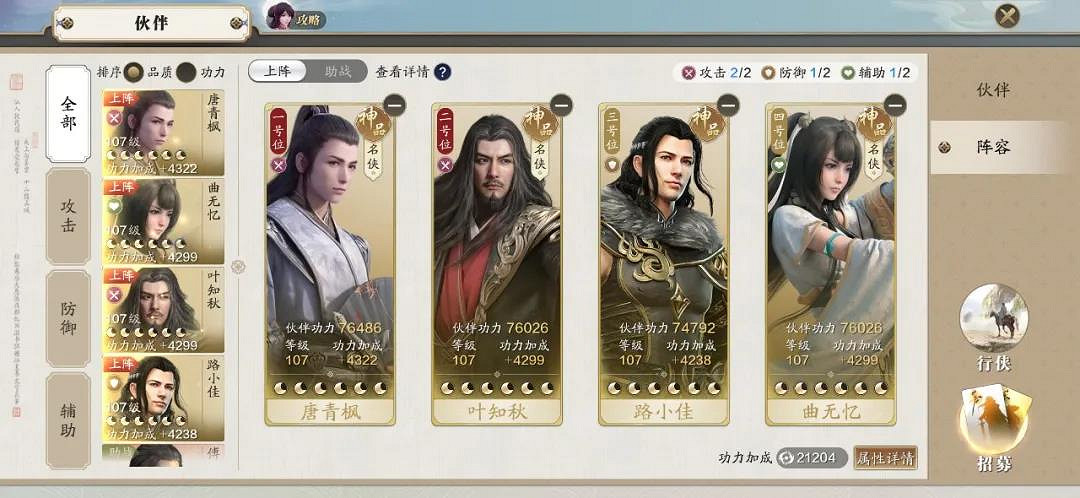
Task: Open the 行侠 horse rider icon
Action: click(x=993, y=318)
